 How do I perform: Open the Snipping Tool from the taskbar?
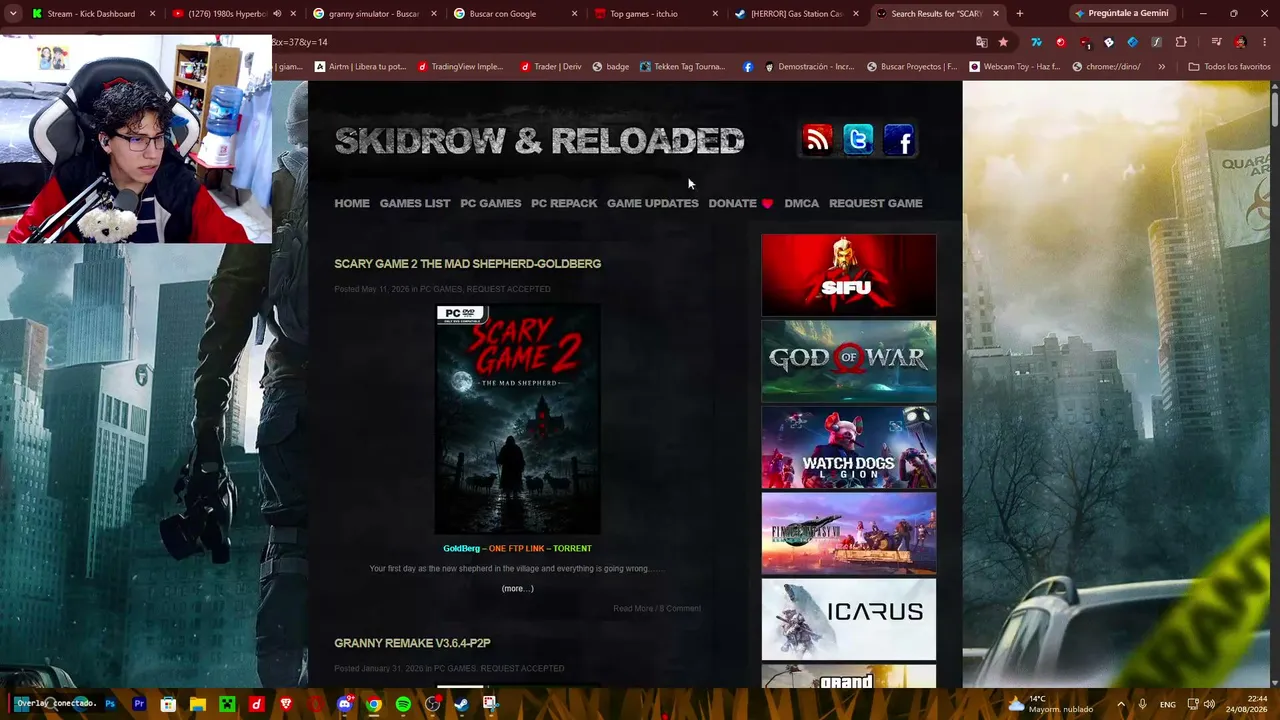[x=490, y=704]
